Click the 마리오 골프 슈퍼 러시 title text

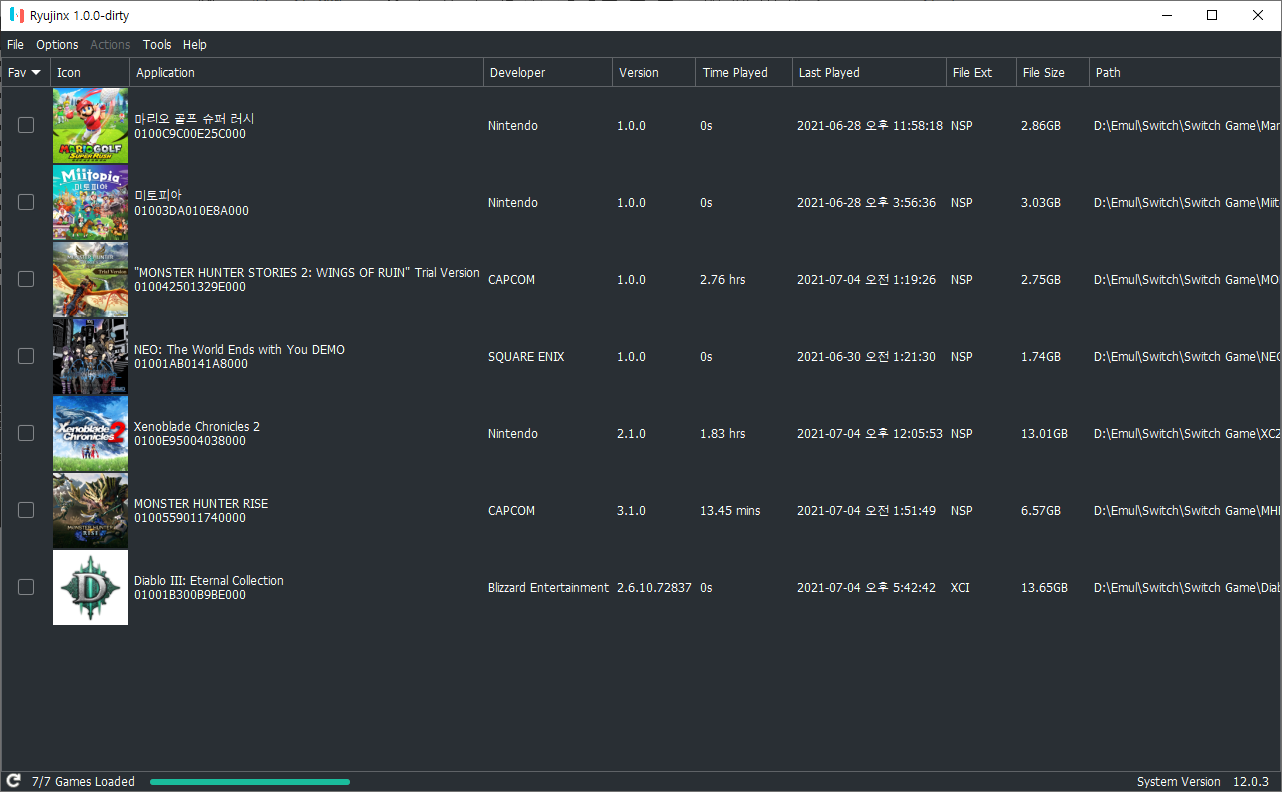[194, 119]
